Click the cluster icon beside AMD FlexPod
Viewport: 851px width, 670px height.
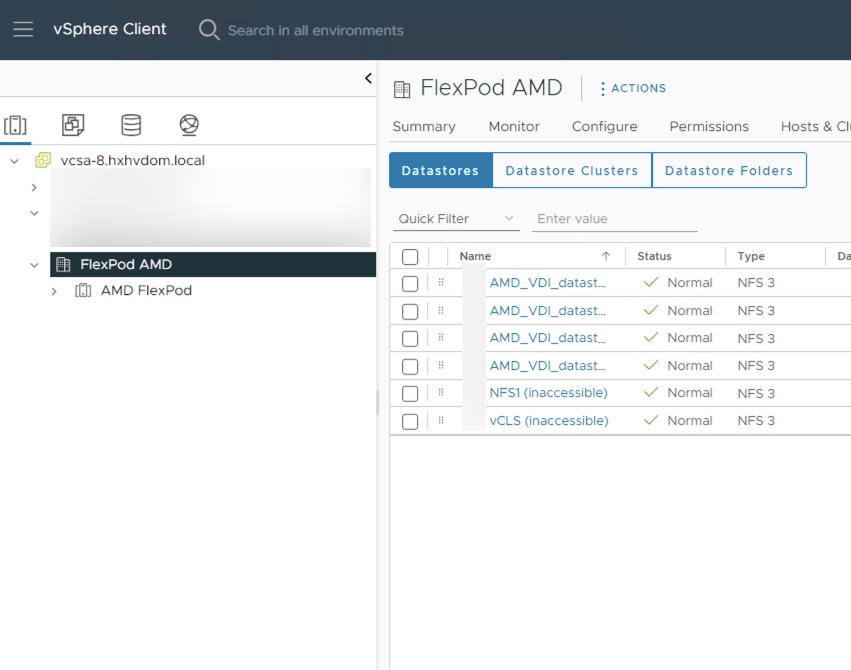coord(82,290)
